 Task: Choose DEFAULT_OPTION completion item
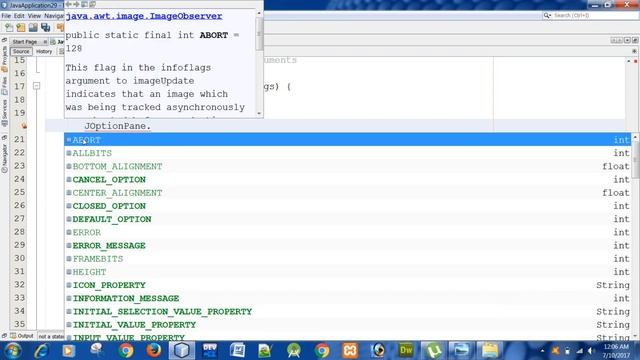coord(348,219)
